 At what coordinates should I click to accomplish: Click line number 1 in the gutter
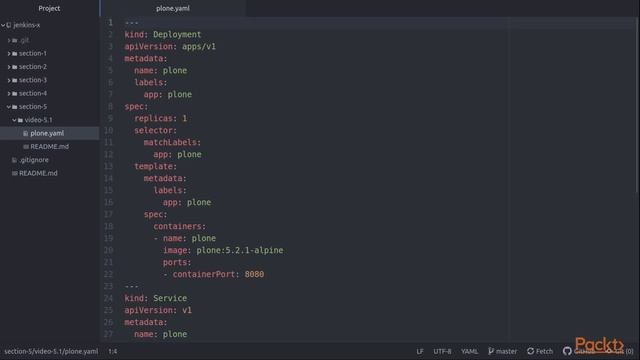tap(110, 22)
